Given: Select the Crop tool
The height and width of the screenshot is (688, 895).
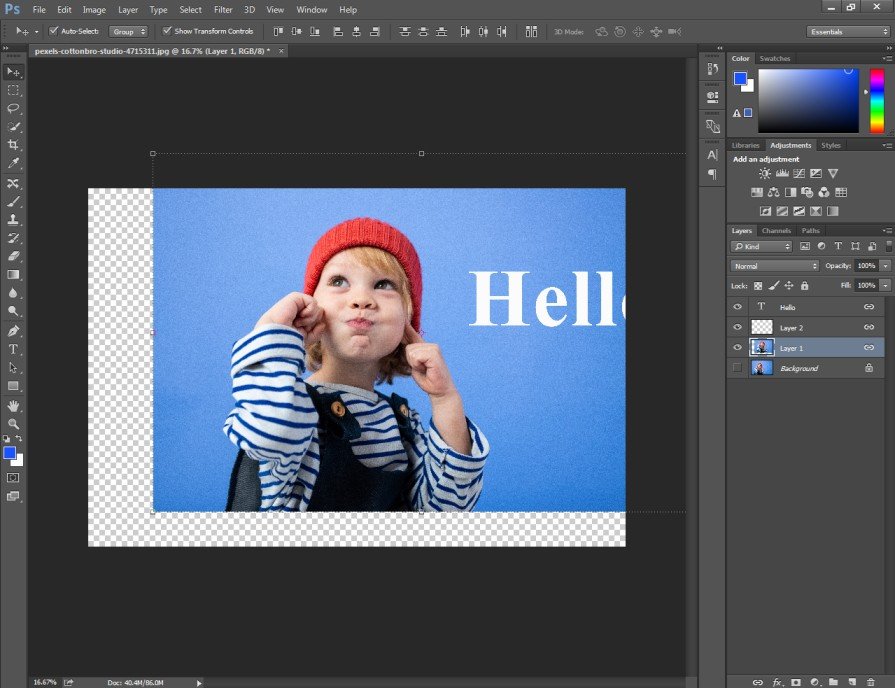Looking at the screenshot, I should pyautogui.click(x=13, y=144).
